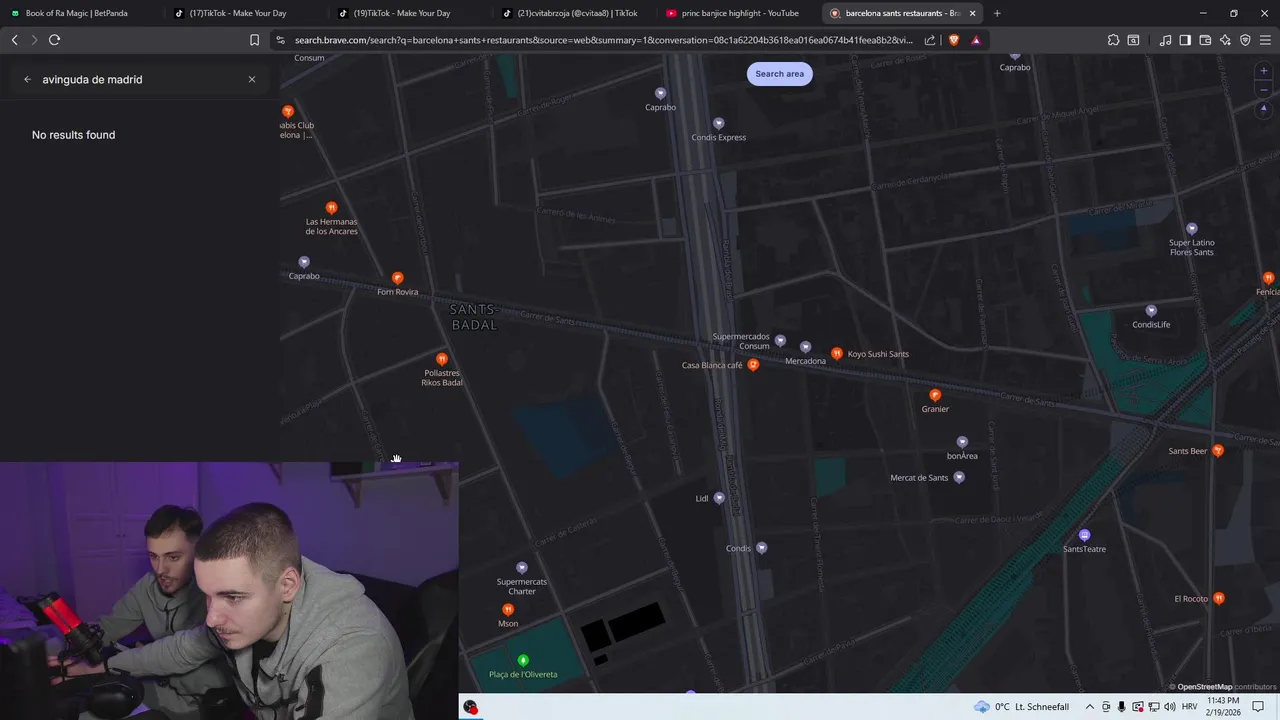Select the Koyo Sushi Sants marker
Viewport: 1280px width, 720px height.
click(837, 354)
